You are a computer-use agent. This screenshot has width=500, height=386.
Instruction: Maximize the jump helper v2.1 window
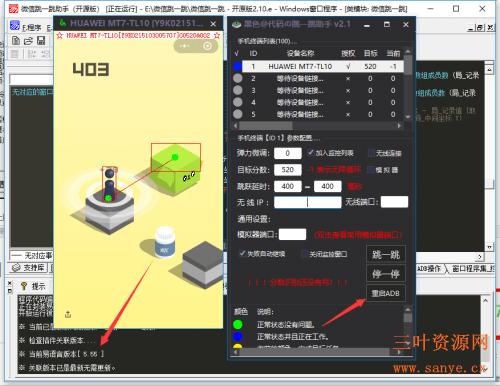click(x=387, y=24)
